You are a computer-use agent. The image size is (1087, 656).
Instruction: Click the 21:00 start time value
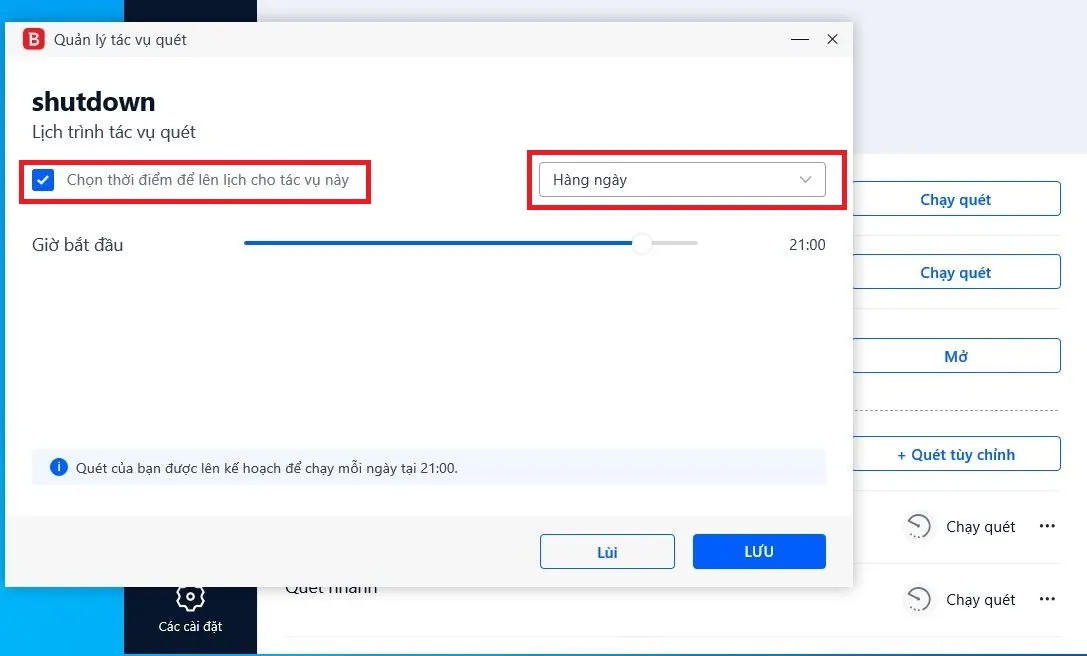point(807,244)
